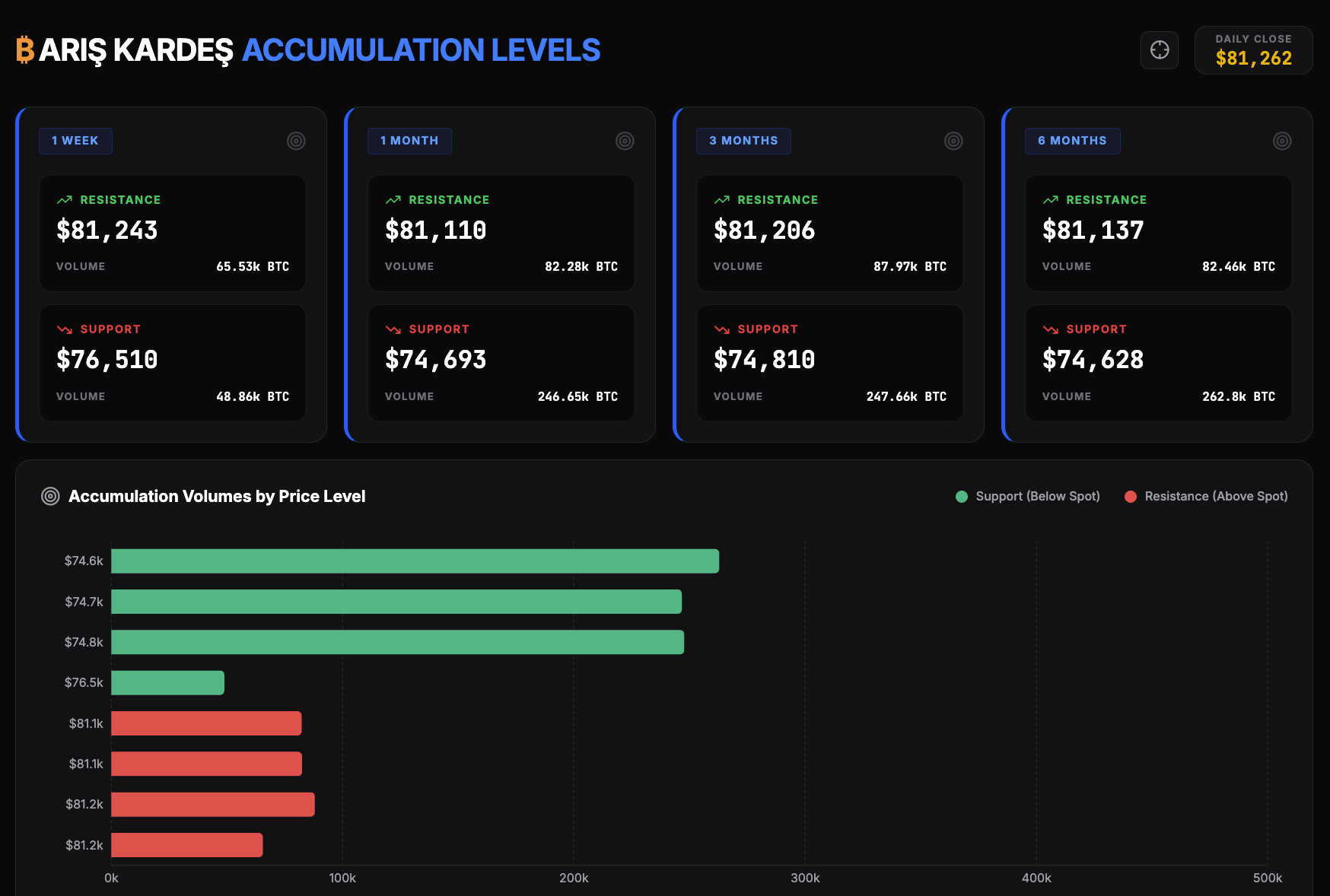Click the 3 Months resistance price $81,206
The width and height of the screenshot is (1330, 896).
765,230
